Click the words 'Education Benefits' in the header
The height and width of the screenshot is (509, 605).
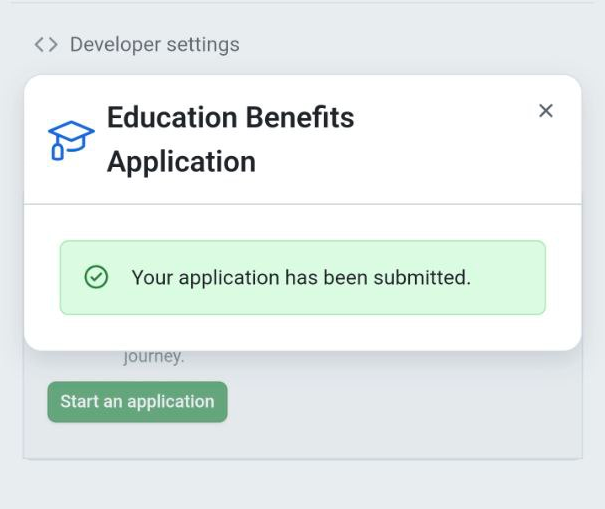[230, 117]
